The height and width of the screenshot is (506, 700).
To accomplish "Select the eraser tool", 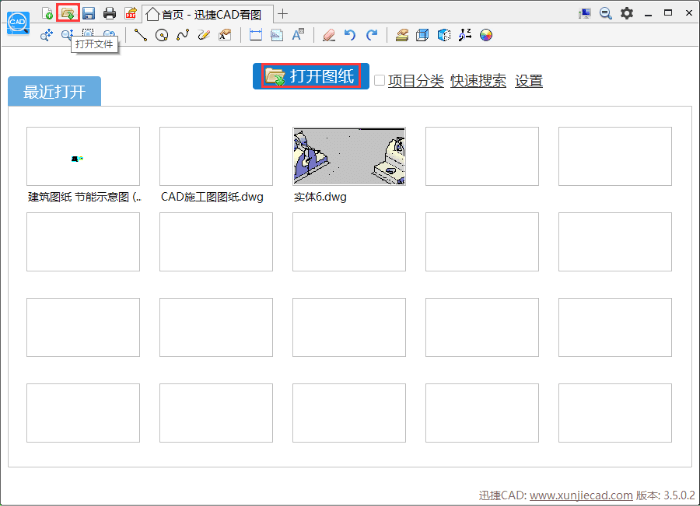I will (x=329, y=35).
